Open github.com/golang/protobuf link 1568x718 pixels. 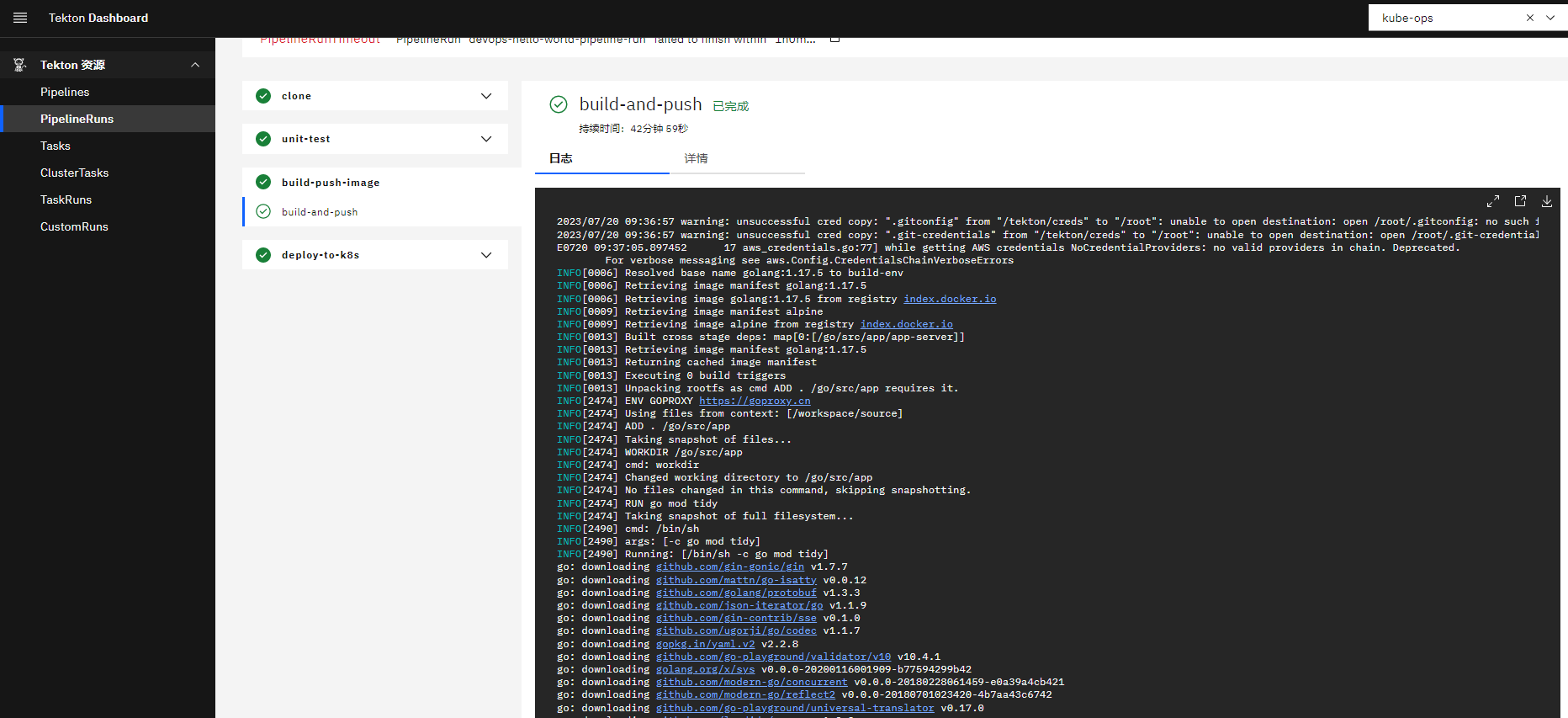(736, 593)
